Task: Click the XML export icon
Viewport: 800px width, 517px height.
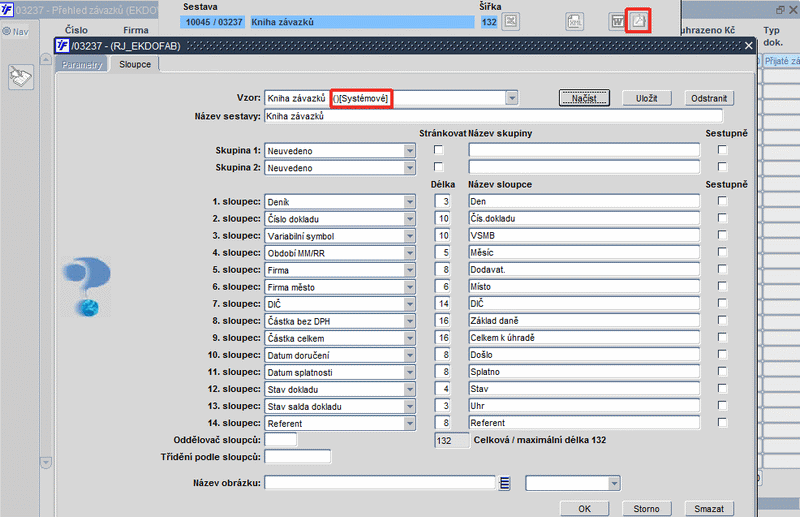Action: pyautogui.click(x=575, y=21)
